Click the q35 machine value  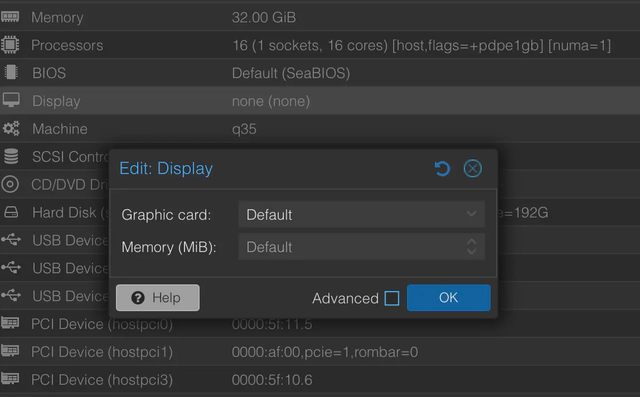coord(244,129)
